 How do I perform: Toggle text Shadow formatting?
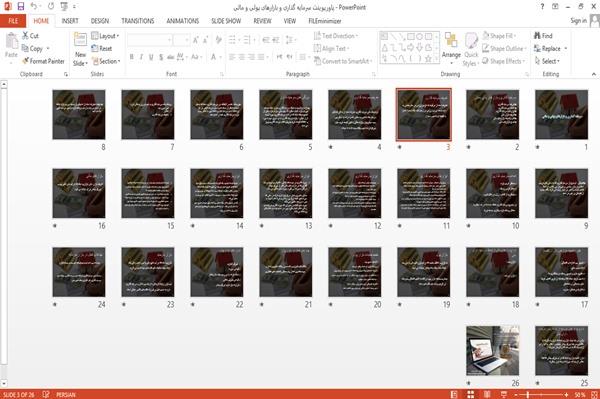(161, 57)
